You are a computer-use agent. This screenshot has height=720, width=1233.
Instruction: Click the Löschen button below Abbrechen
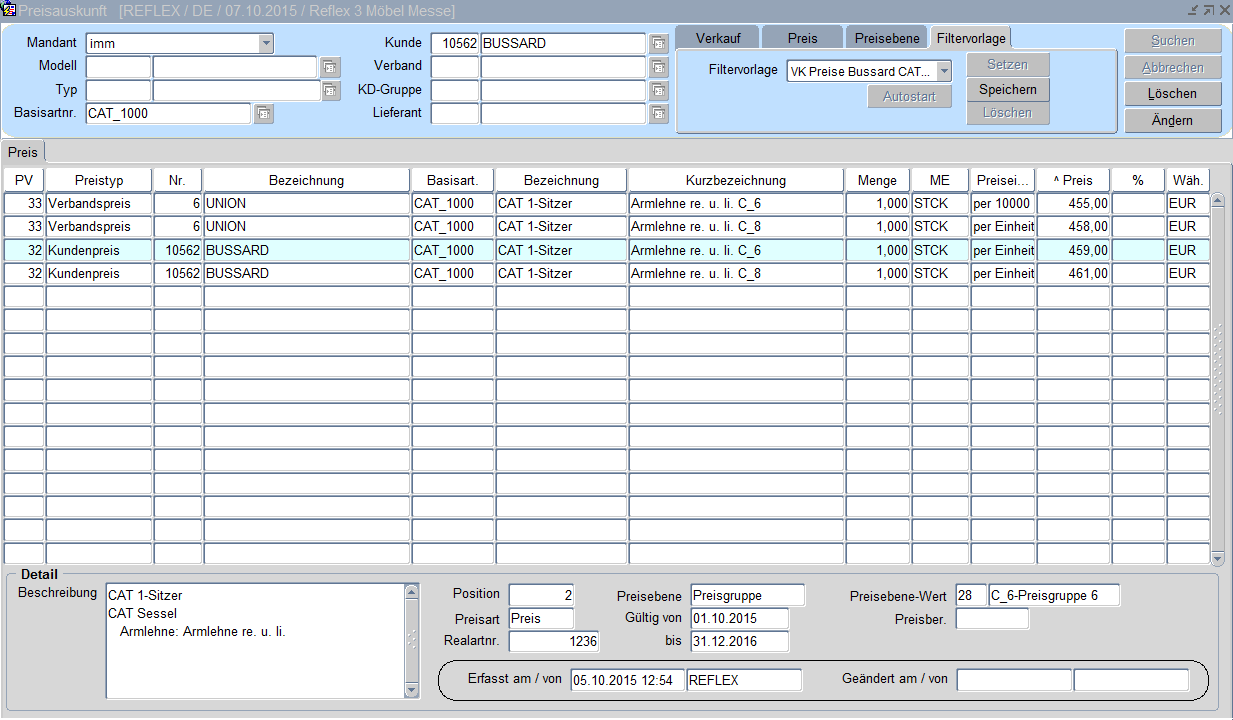point(1172,93)
